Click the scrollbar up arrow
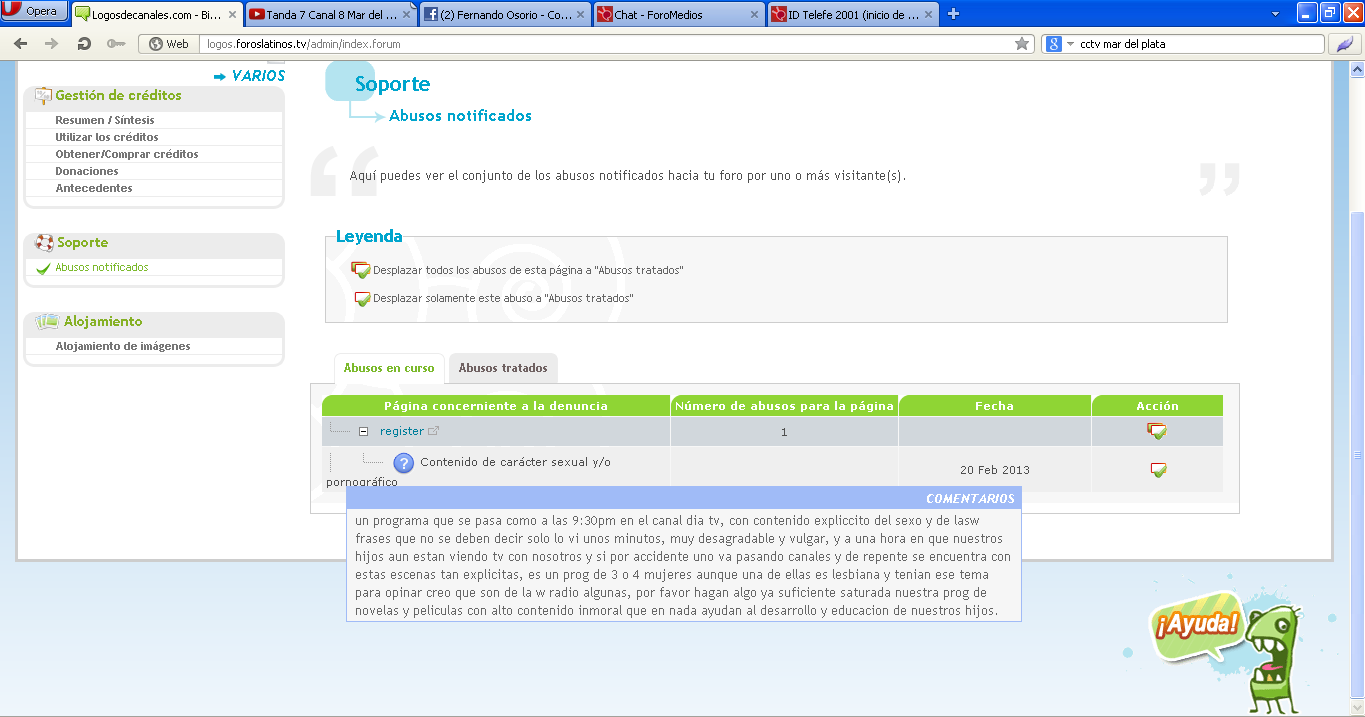Image resolution: width=1365 pixels, height=717 pixels. pos(1357,68)
